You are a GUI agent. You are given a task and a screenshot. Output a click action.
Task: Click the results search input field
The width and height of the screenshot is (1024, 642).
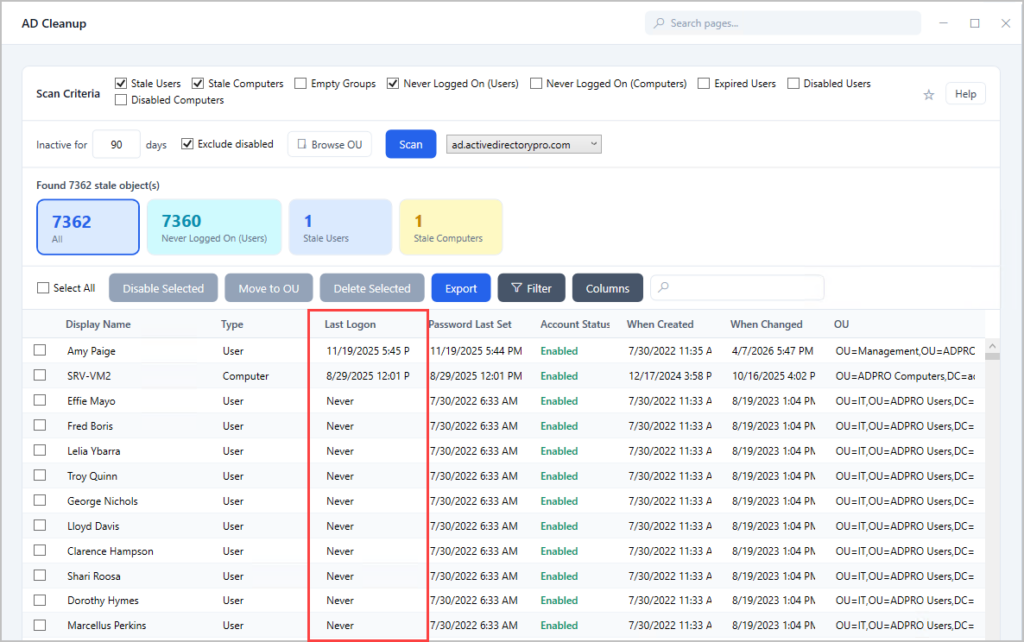point(737,287)
